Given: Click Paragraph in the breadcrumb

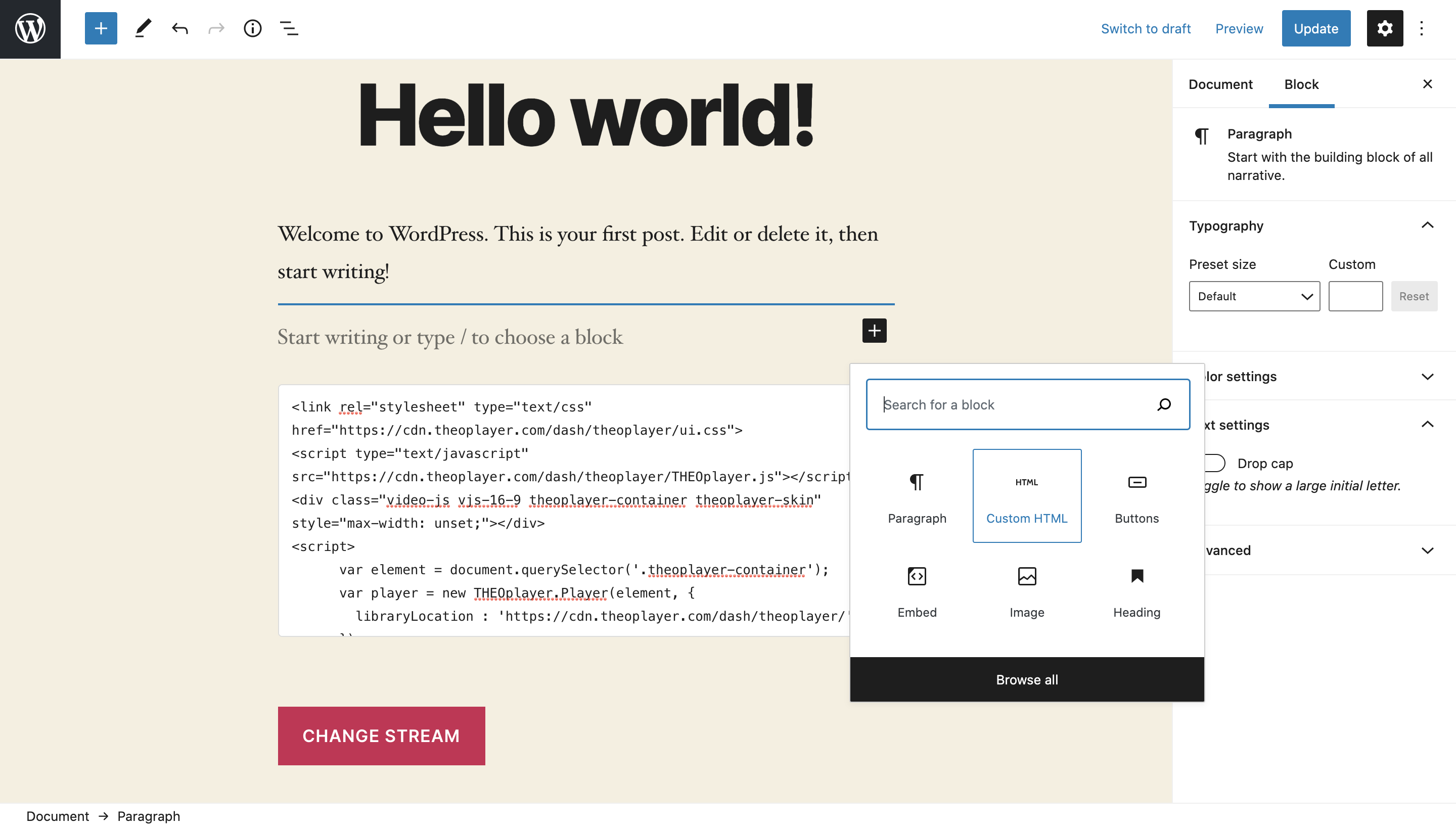Looking at the screenshot, I should tap(149, 816).
